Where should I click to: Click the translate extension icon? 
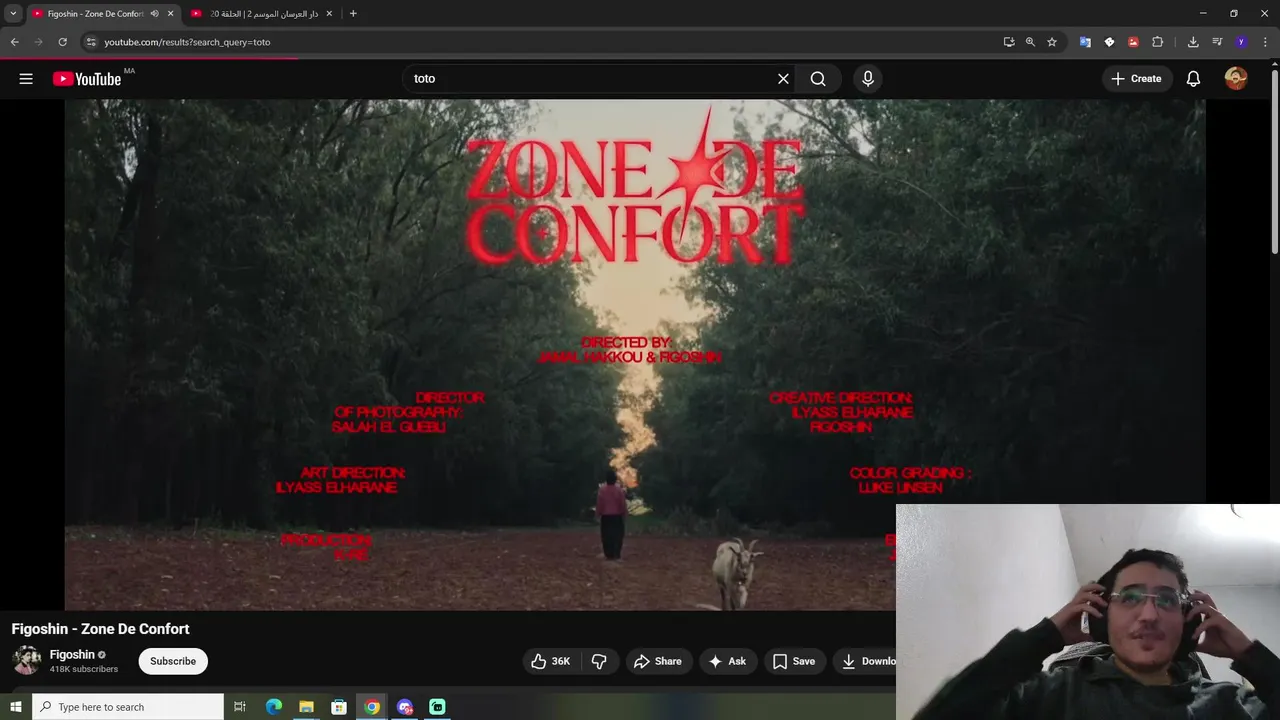(x=1085, y=42)
